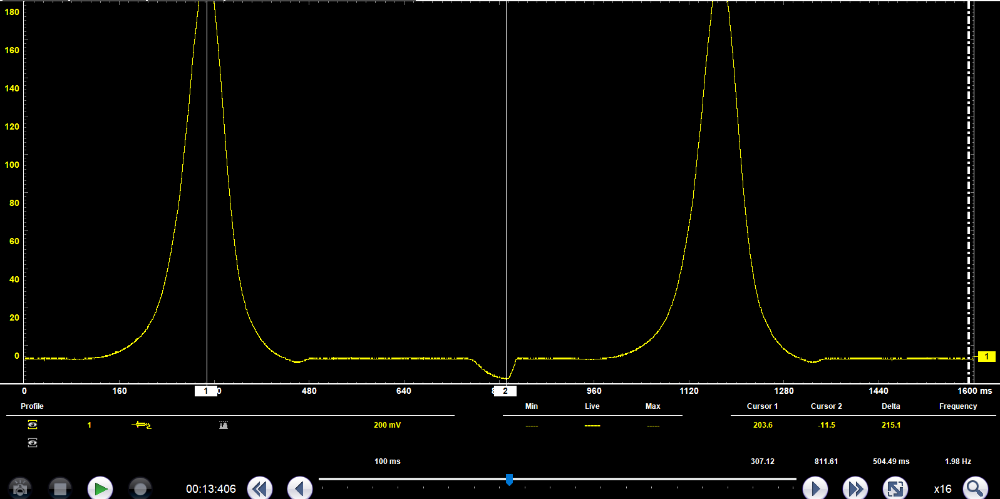Click the Delta value 215.1

[893, 425]
